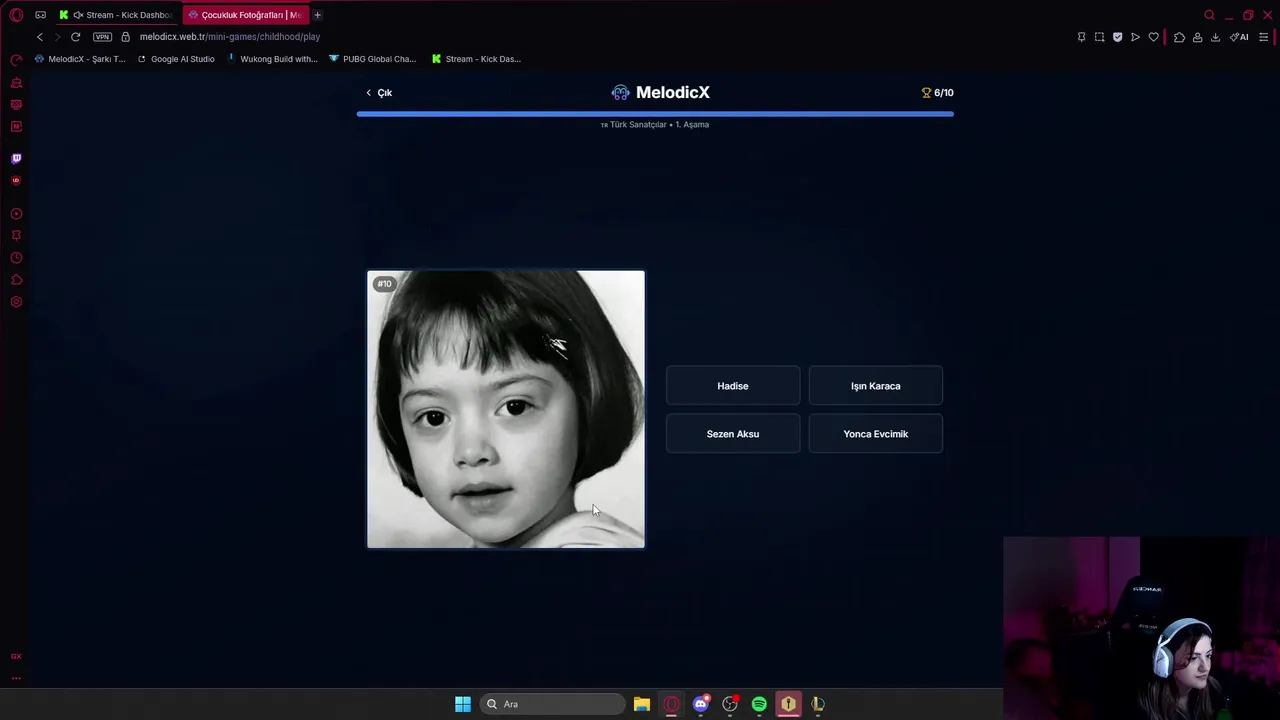The height and width of the screenshot is (720, 1280).
Task: Click the blue game progress bar
Action: tap(655, 114)
